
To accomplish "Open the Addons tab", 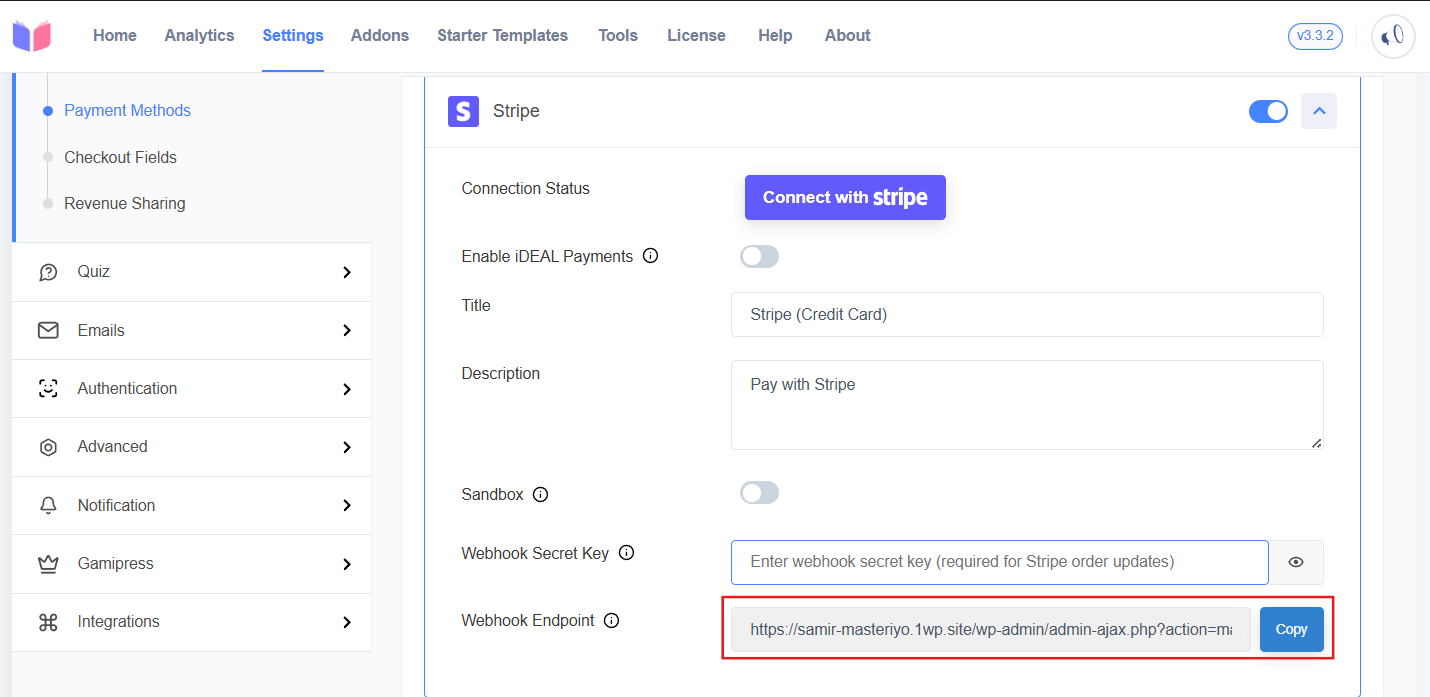I will (380, 35).
